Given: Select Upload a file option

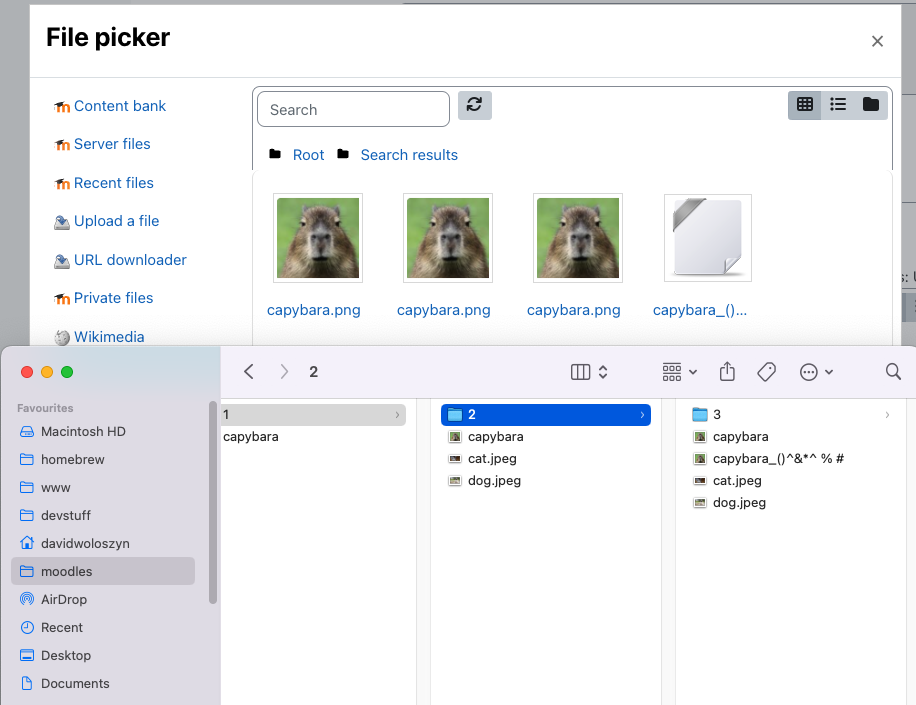Looking at the screenshot, I should coord(116,221).
